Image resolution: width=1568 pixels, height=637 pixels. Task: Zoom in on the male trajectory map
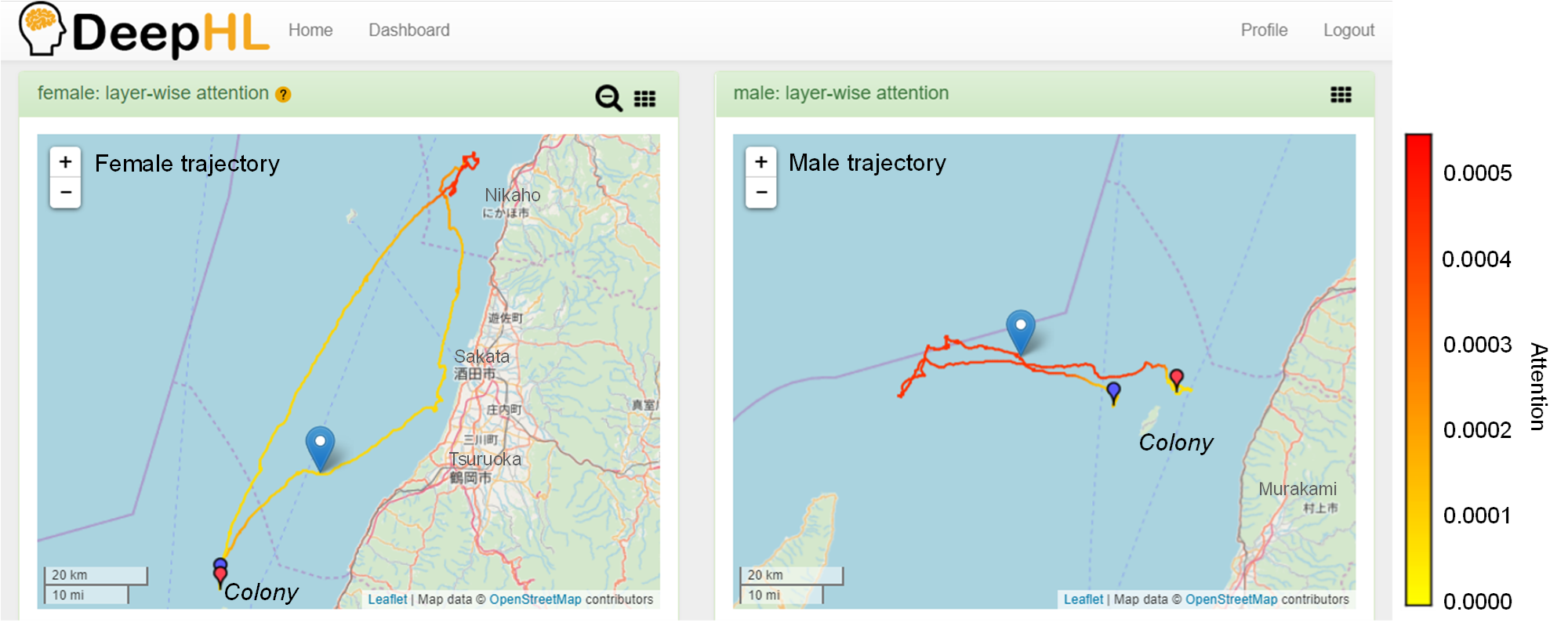(760, 162)
